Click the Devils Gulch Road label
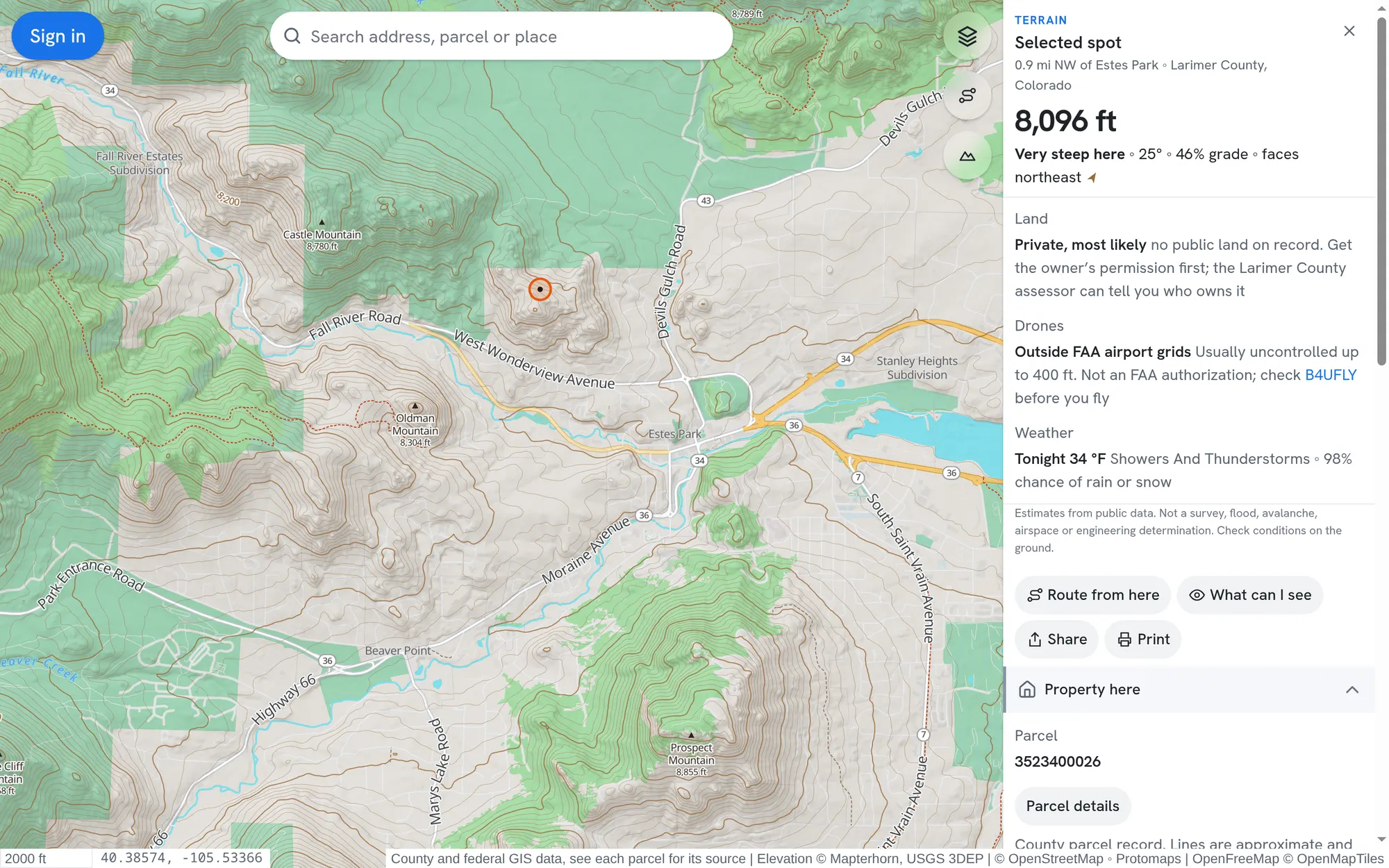The width and height of the screenshot is (1389, 868). pyautogui.click(x=671, y=282)
